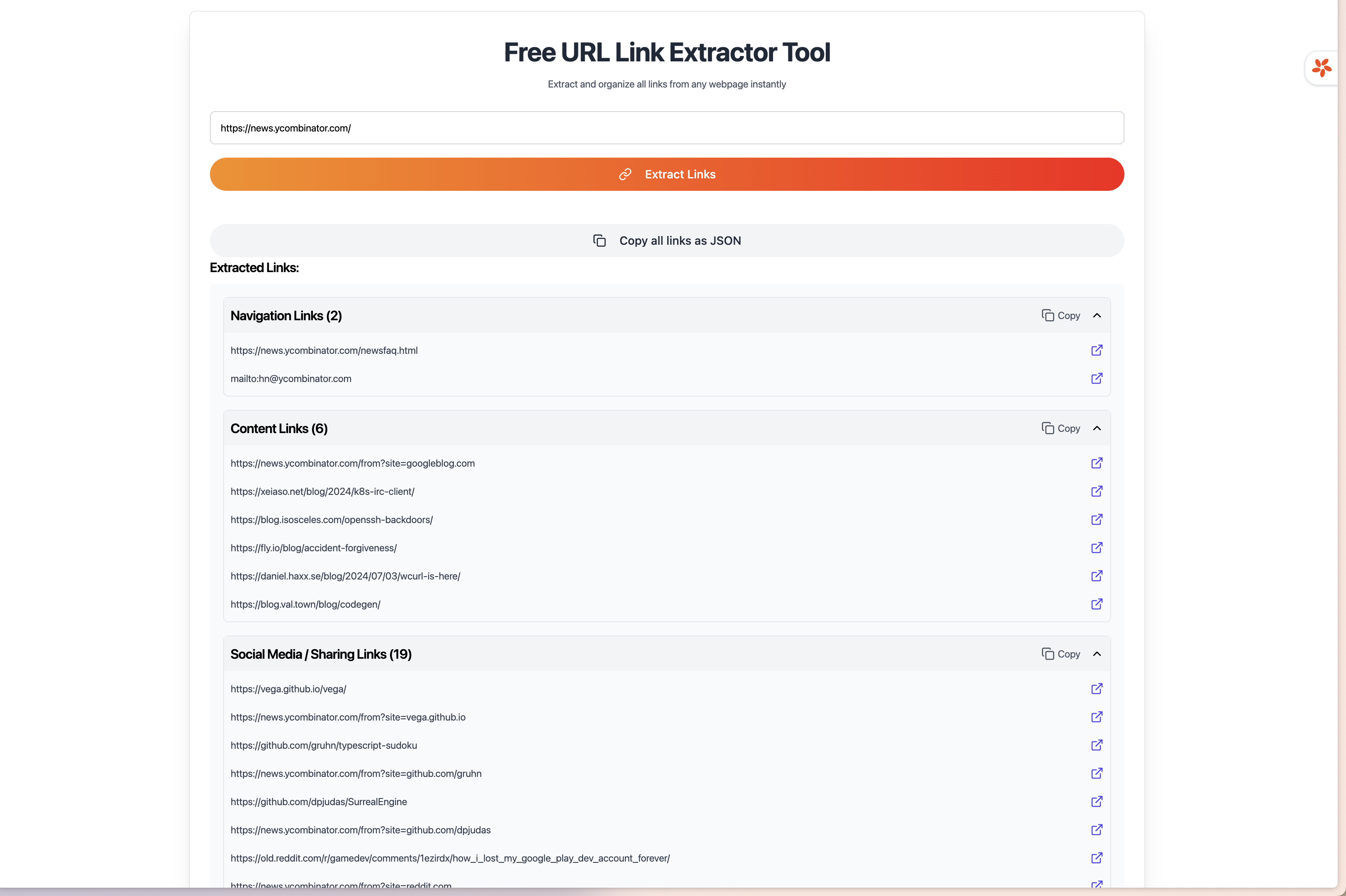The height and width of the screenshot is (896, 1346).
Task: Click the Navigation Links (2) heading
Action: coord(286,315)
